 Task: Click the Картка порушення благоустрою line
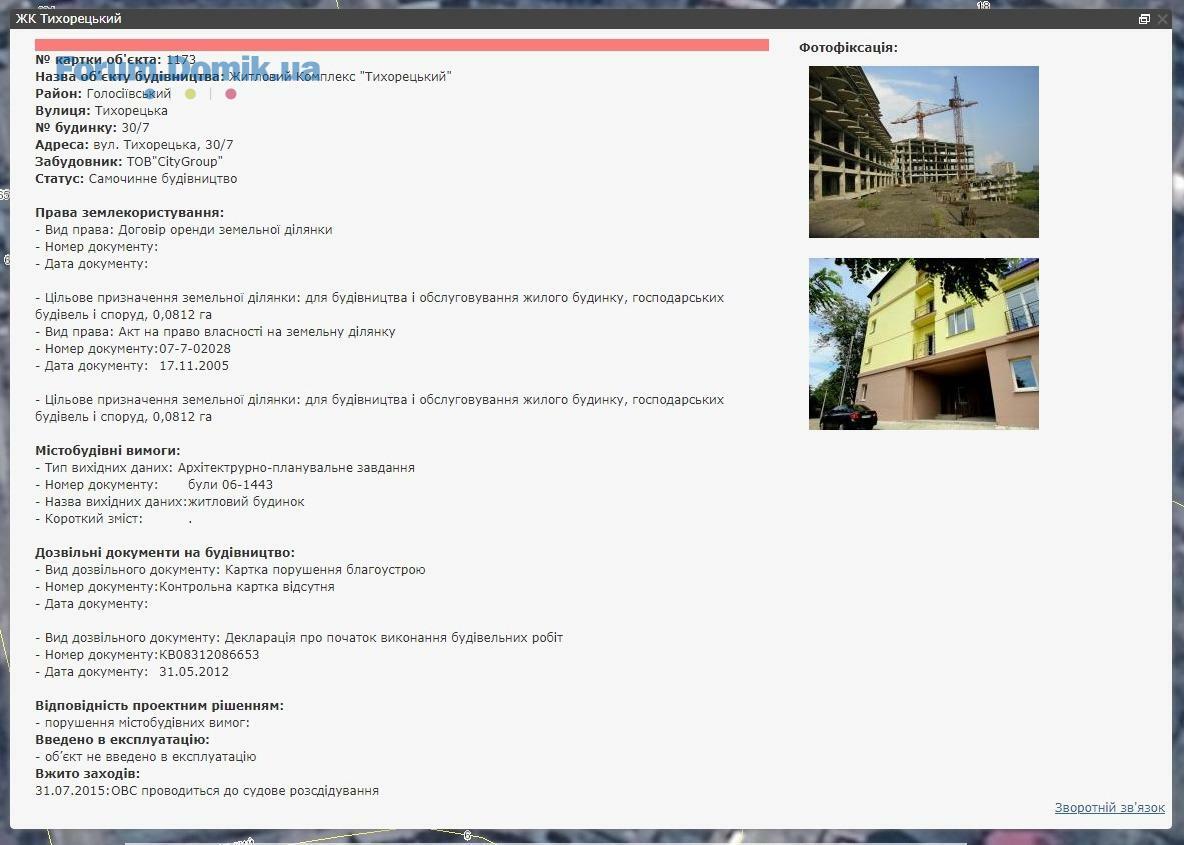point(230,569)
